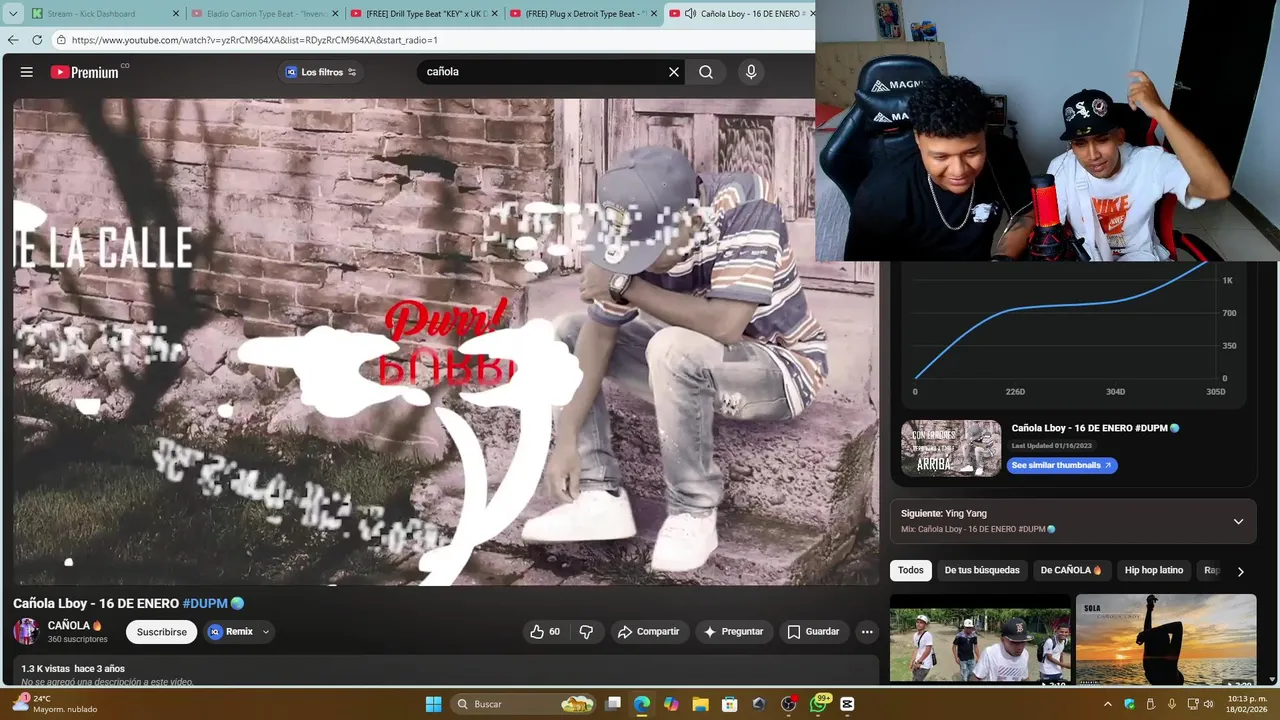The width and height of the screenshot is (1280, 720).
Task: Reload the page with refresh icon
Action: (37, 40)
